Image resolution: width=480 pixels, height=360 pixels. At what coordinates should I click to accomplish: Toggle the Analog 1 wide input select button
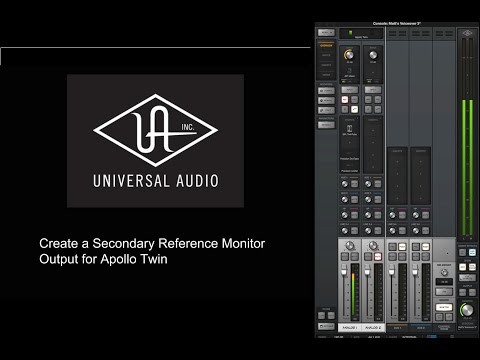pyautogui.click(x=349, y=90)
